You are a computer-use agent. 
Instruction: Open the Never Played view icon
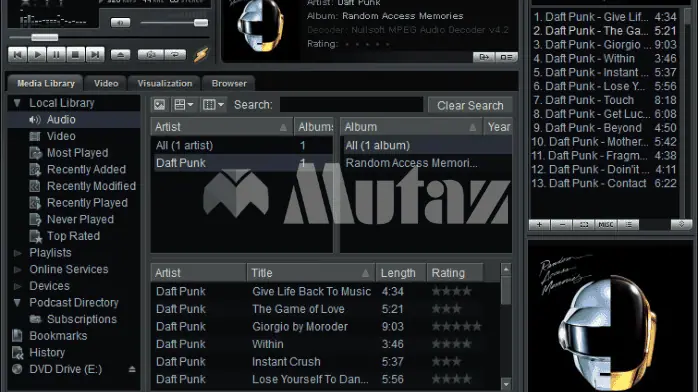[35, 219]
